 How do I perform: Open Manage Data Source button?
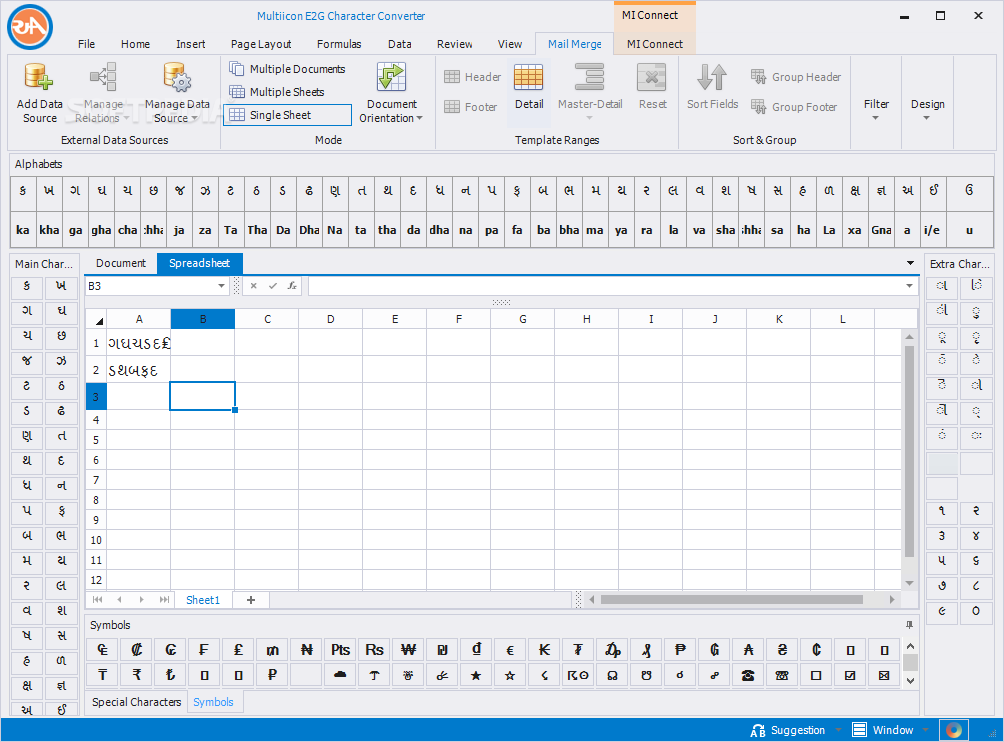tap(177, 93)
